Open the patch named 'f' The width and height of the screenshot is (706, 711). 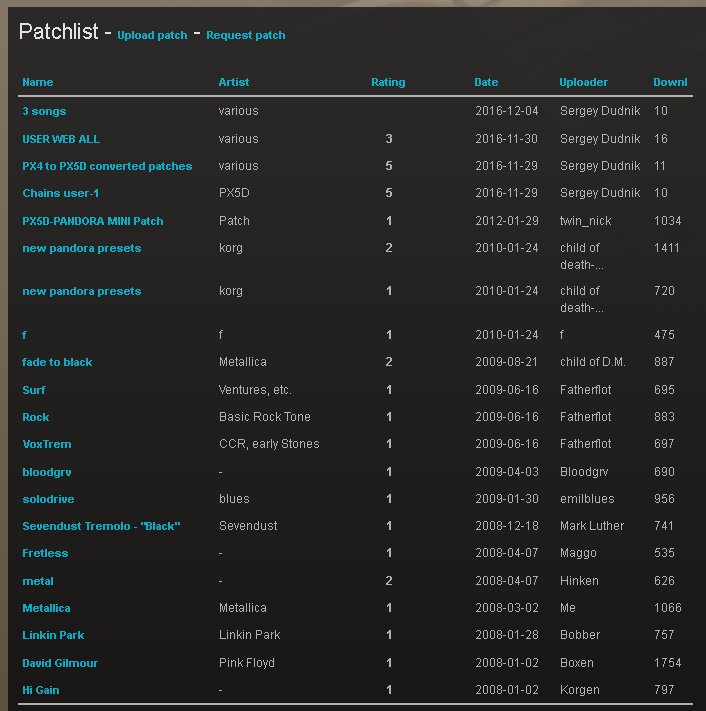[24, 335]
